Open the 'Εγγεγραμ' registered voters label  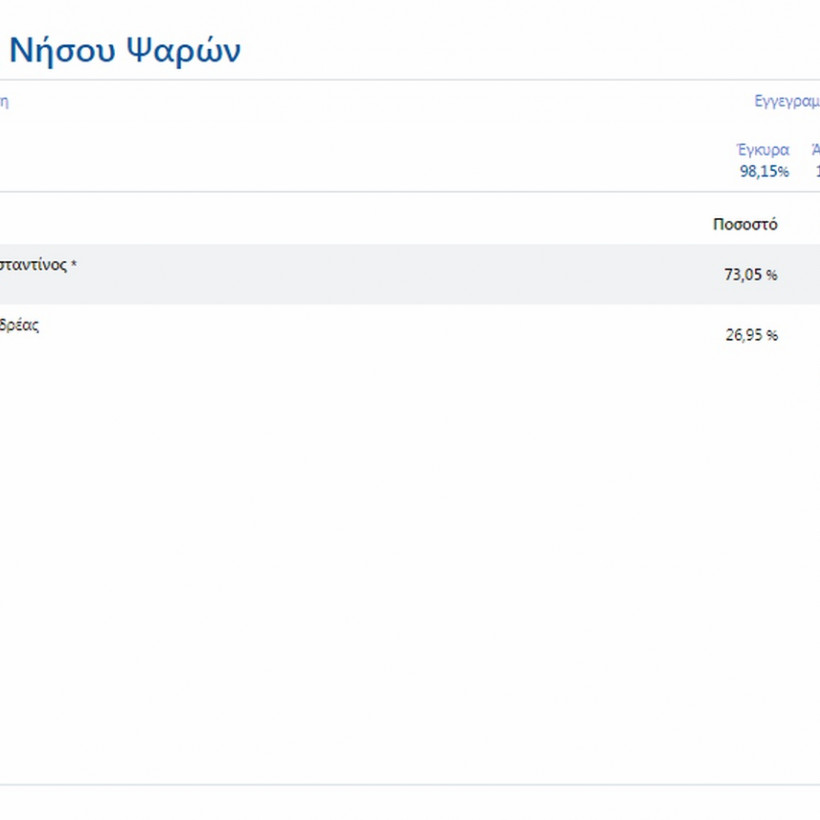click(x=787, y=101)
